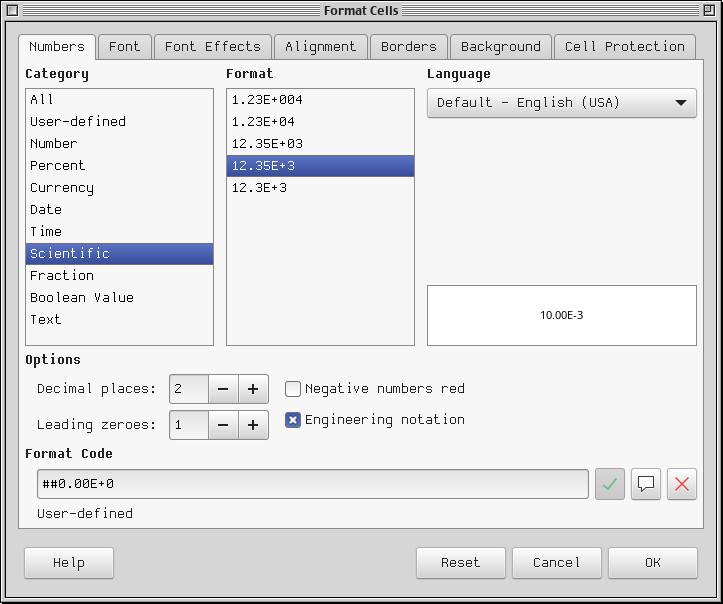The height and width of the screenshot is (604, 723).
Task: Enable Negative numbers red checkbox
Action: click(294, 389)
